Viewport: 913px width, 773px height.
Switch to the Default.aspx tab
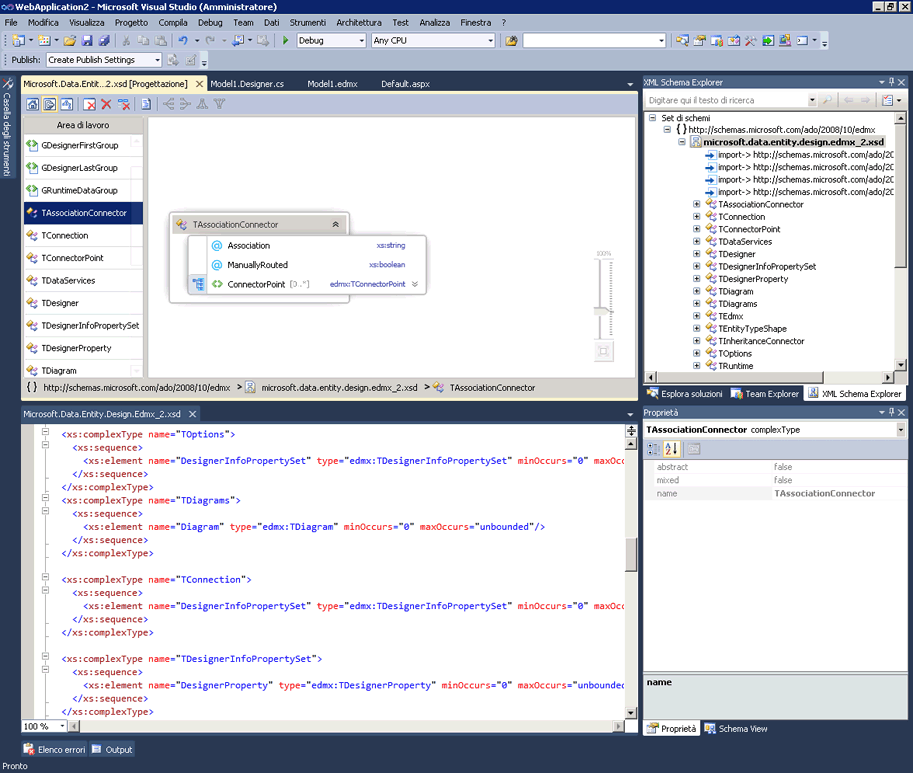click(x=405, y=84)
